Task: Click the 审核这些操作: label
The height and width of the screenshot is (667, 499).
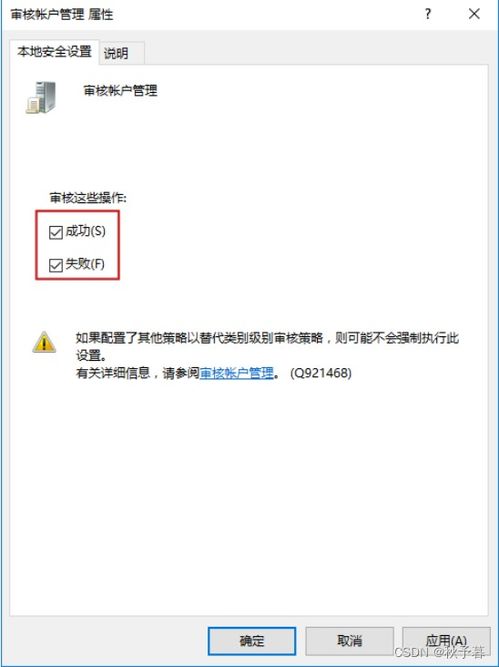Action: [x=88, y=198]
